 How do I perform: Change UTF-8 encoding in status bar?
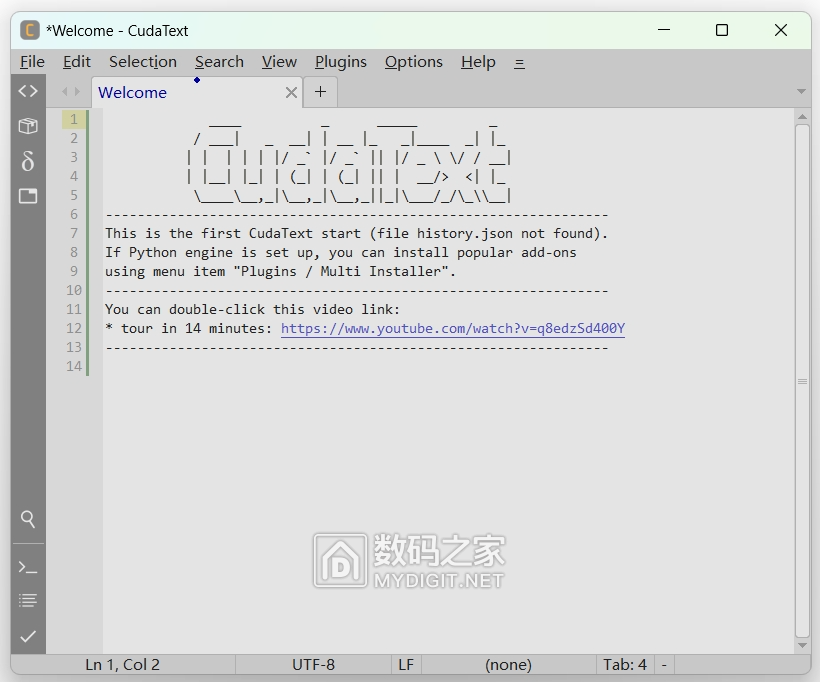(x=313, y=664)
